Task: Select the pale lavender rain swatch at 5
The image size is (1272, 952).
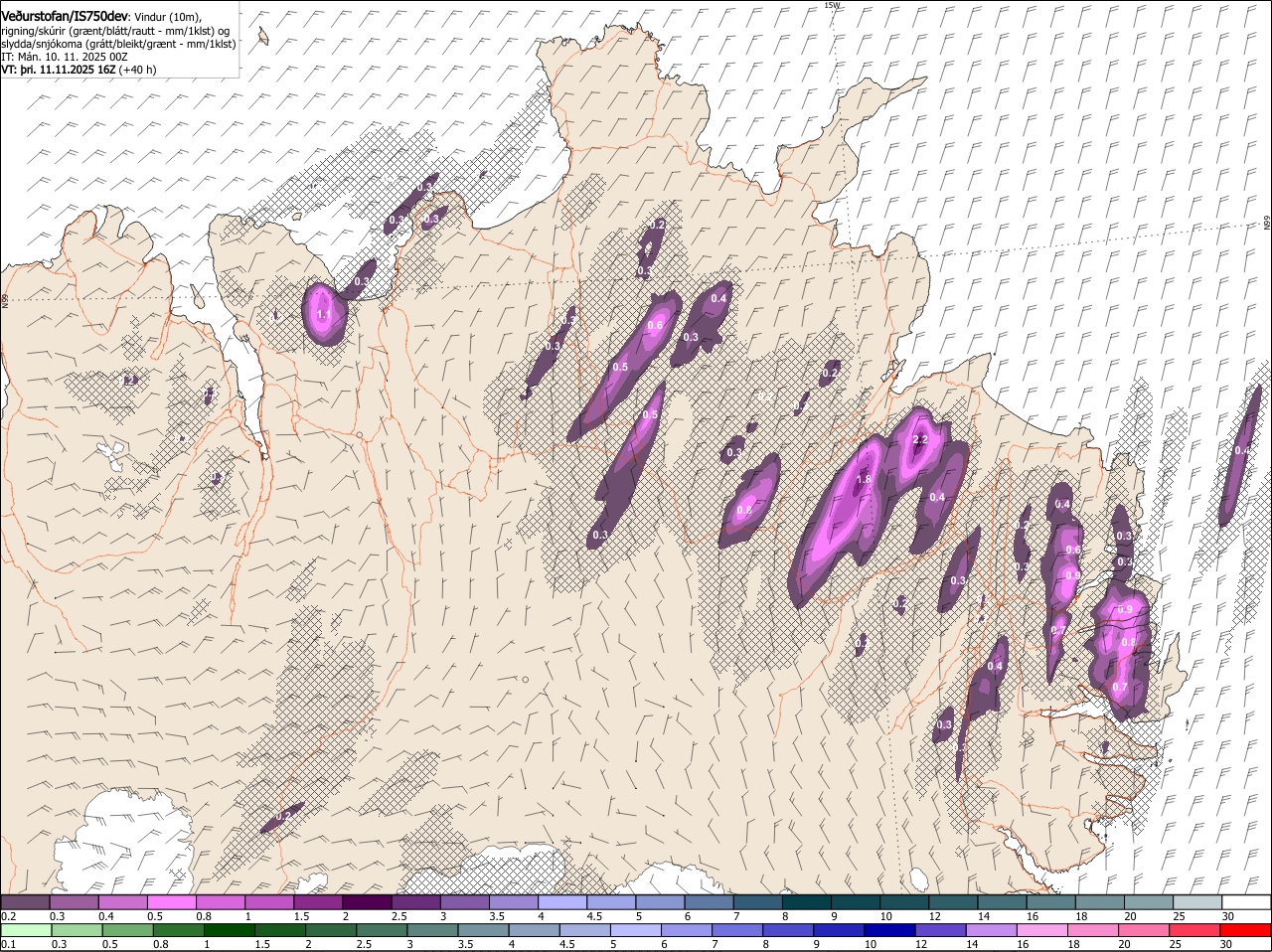Action: (636, 931)
